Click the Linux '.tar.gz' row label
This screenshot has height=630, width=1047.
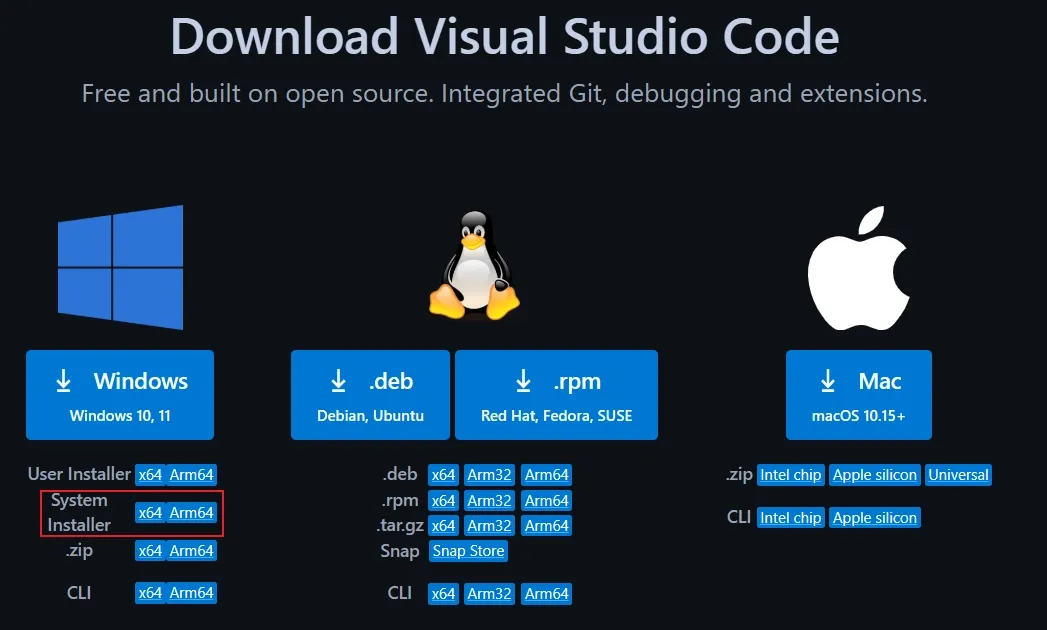pos(400,526)
